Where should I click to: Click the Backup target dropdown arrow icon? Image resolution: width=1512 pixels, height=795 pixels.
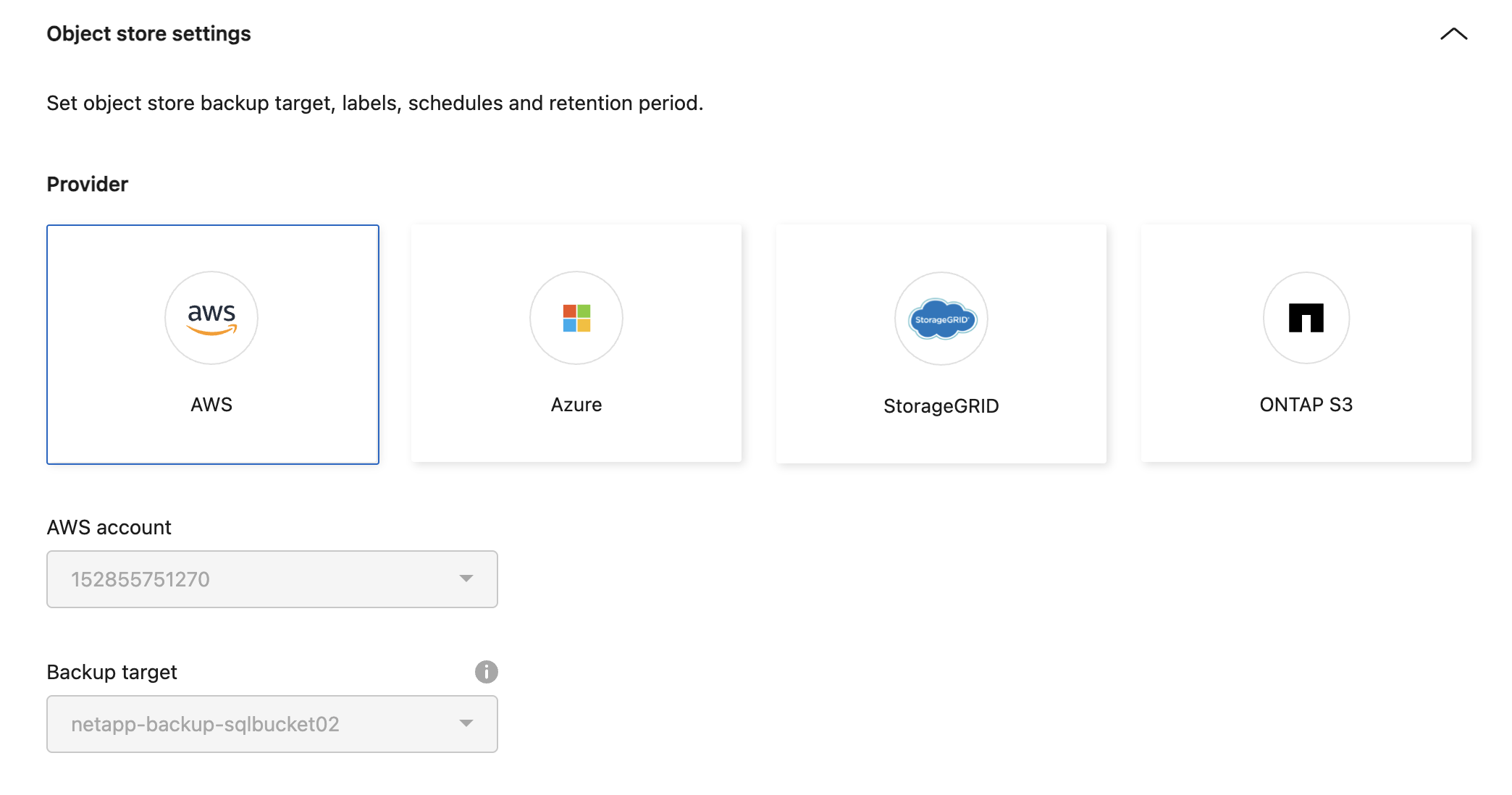click(467, 723)
